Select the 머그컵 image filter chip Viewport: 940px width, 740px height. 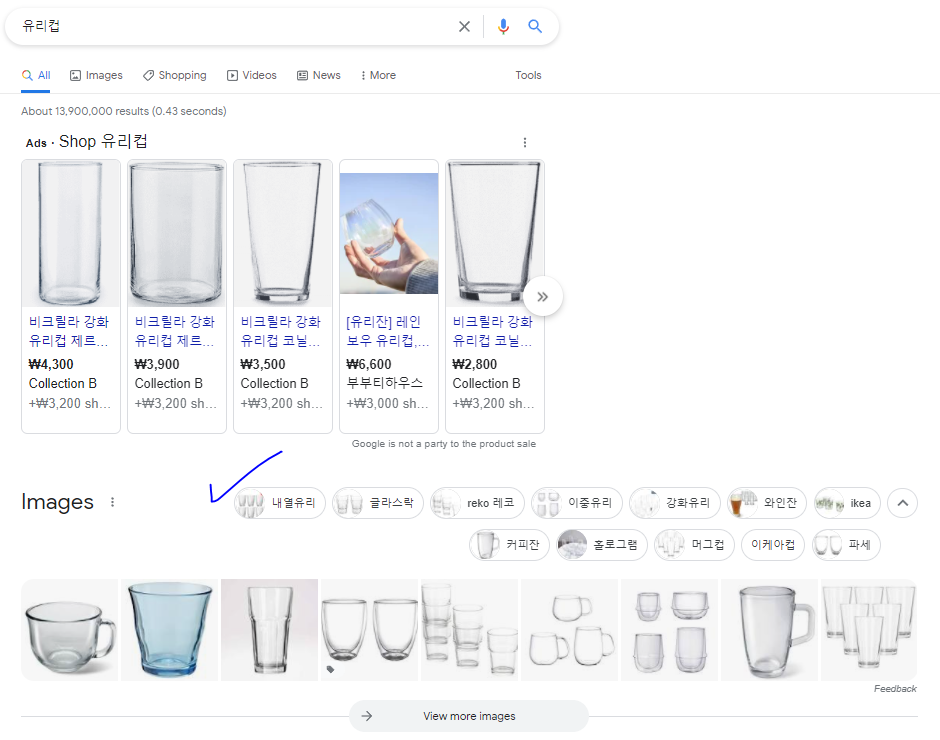(x=694, y=545)
